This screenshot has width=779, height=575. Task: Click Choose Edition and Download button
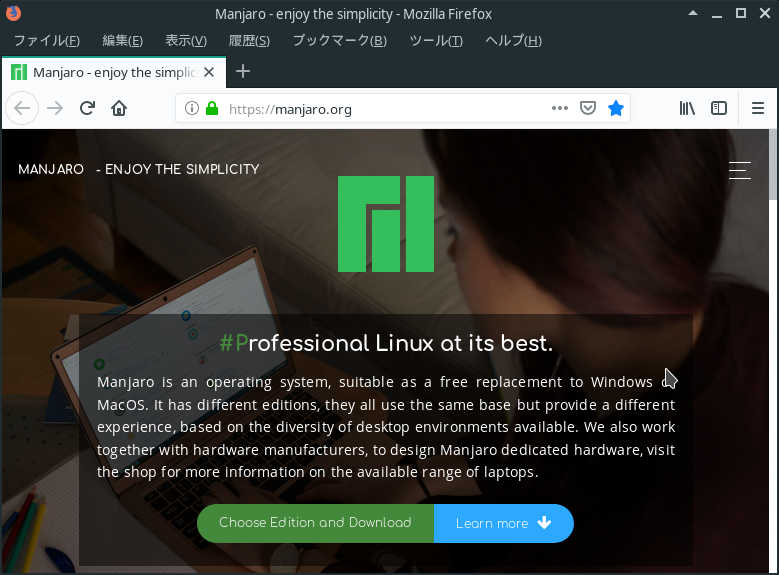(x=315, y=523)
